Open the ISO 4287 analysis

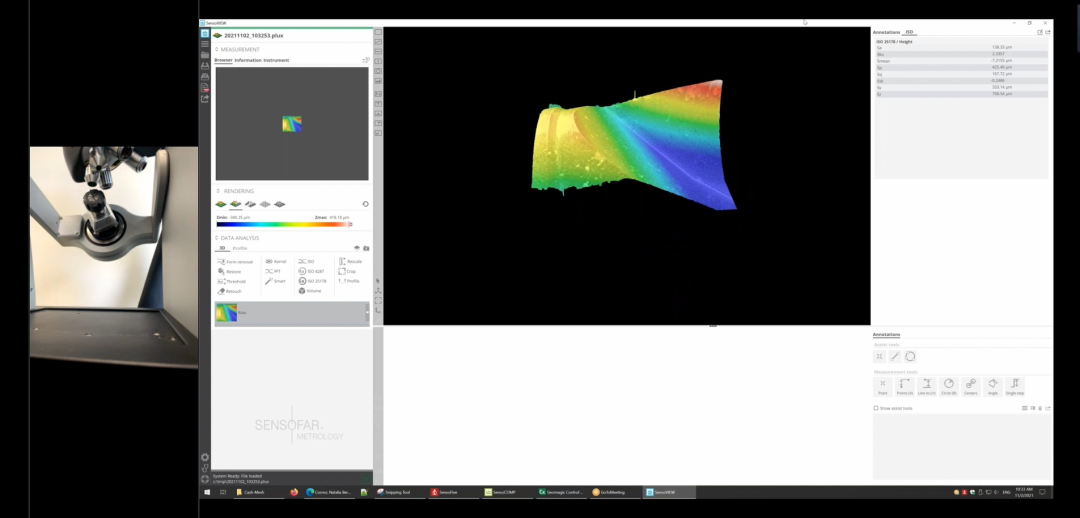311,271
